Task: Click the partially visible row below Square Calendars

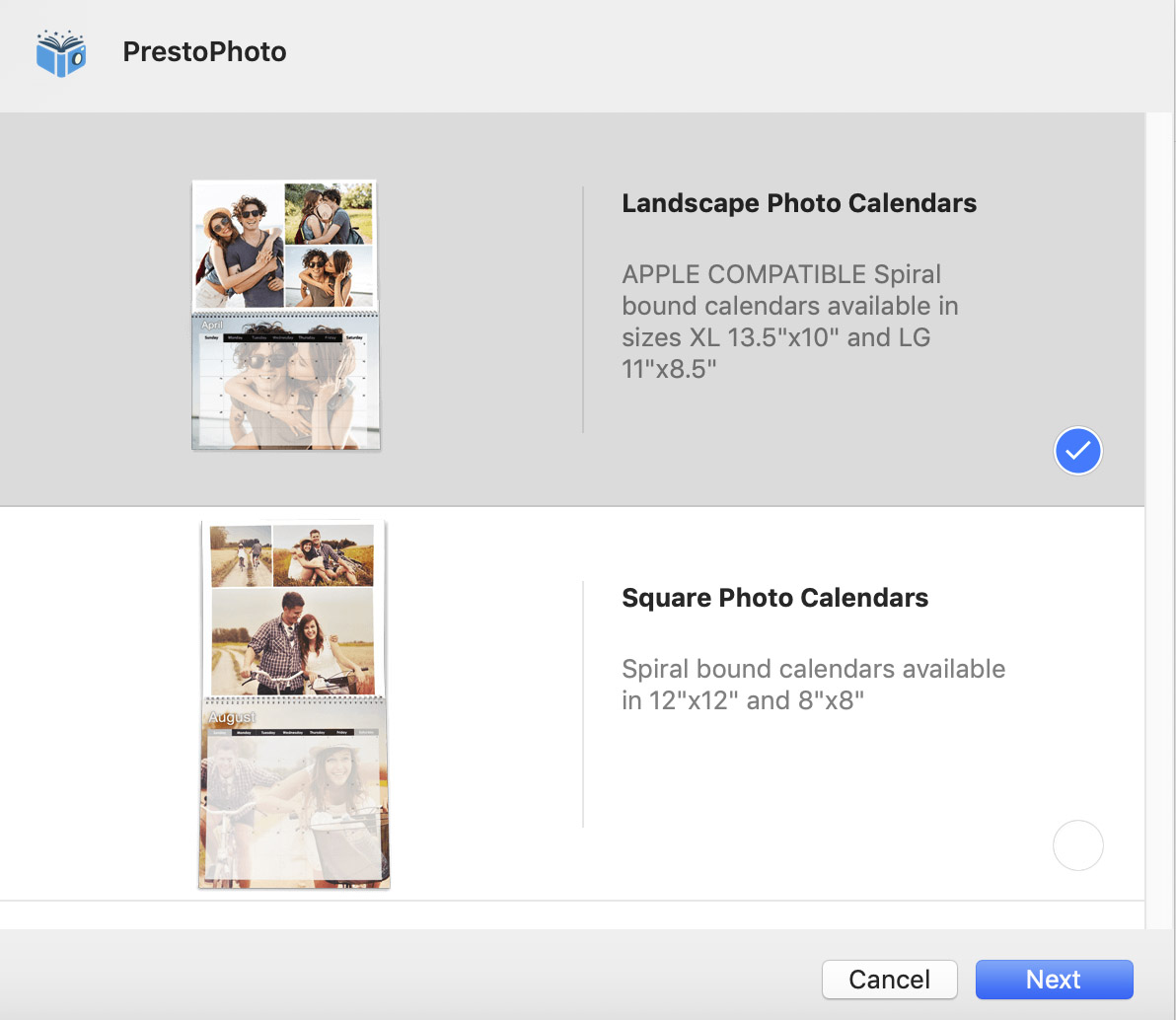Action: tap(572, 915)
